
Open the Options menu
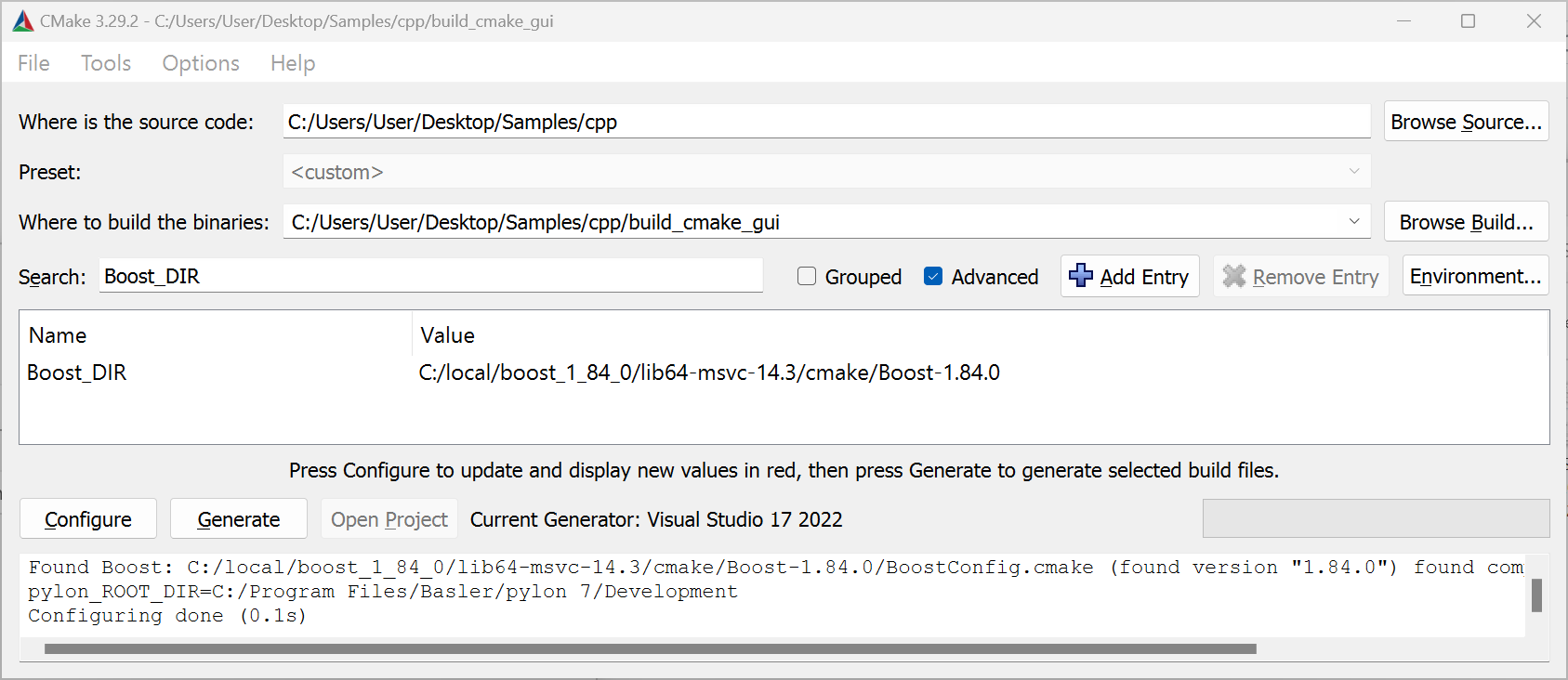(x=201, y=63)
